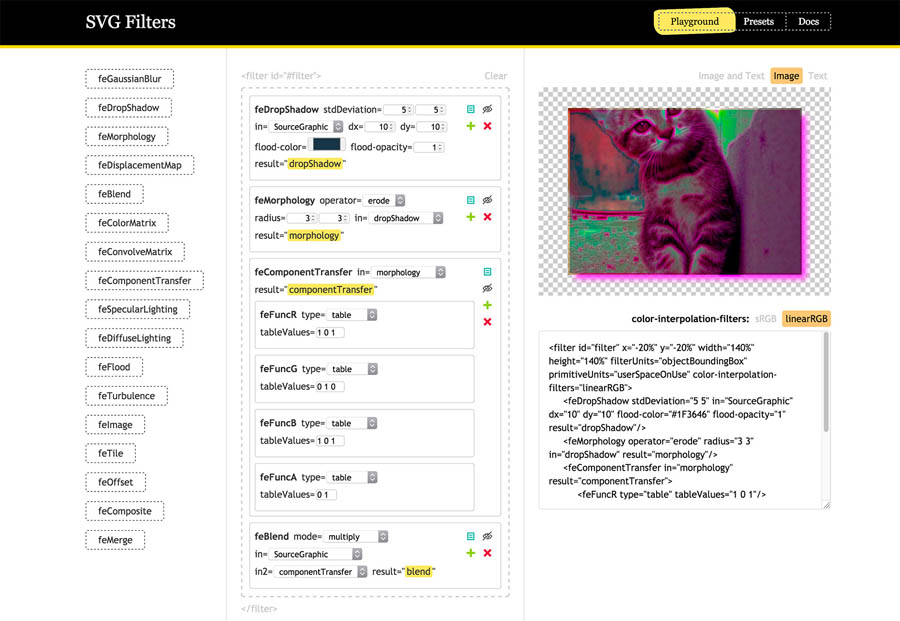Click feComponentTransfer's green plus icon

(x=487, y=305)
